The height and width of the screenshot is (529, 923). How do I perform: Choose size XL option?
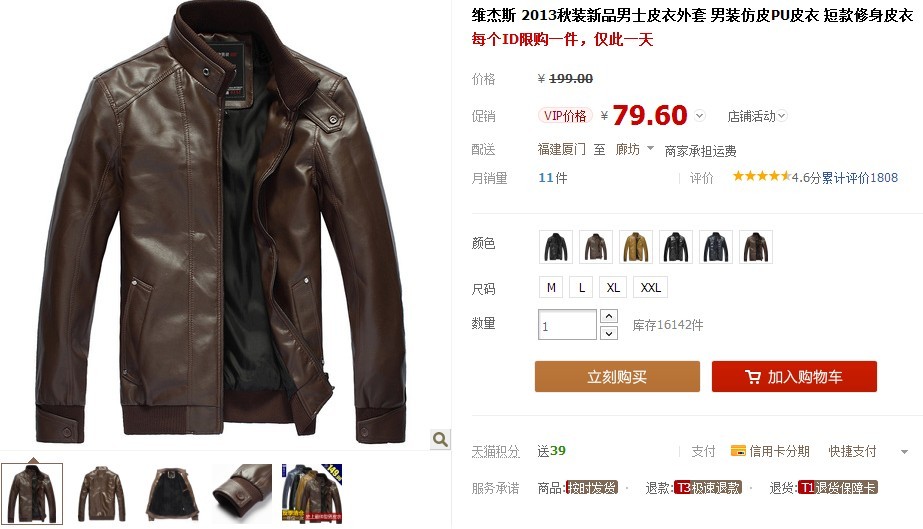click(613, 287)
